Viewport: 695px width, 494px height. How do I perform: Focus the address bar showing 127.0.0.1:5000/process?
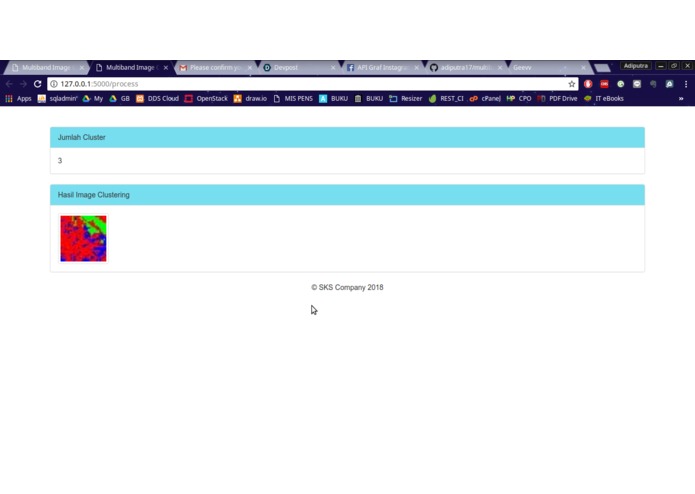click(310, 84)
